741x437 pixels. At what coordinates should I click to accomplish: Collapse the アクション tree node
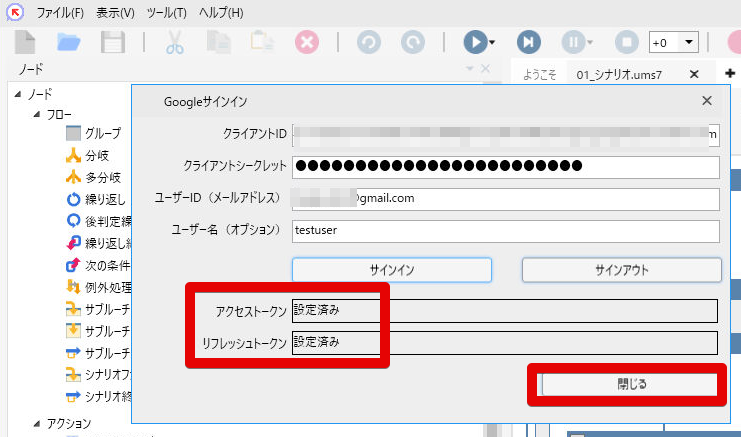coord(37,424)
